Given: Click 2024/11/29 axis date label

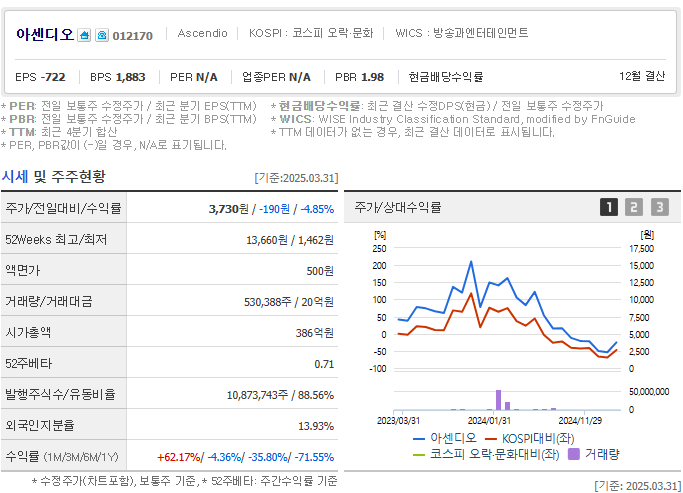Looking at the screenshot, I should (580, 421).
